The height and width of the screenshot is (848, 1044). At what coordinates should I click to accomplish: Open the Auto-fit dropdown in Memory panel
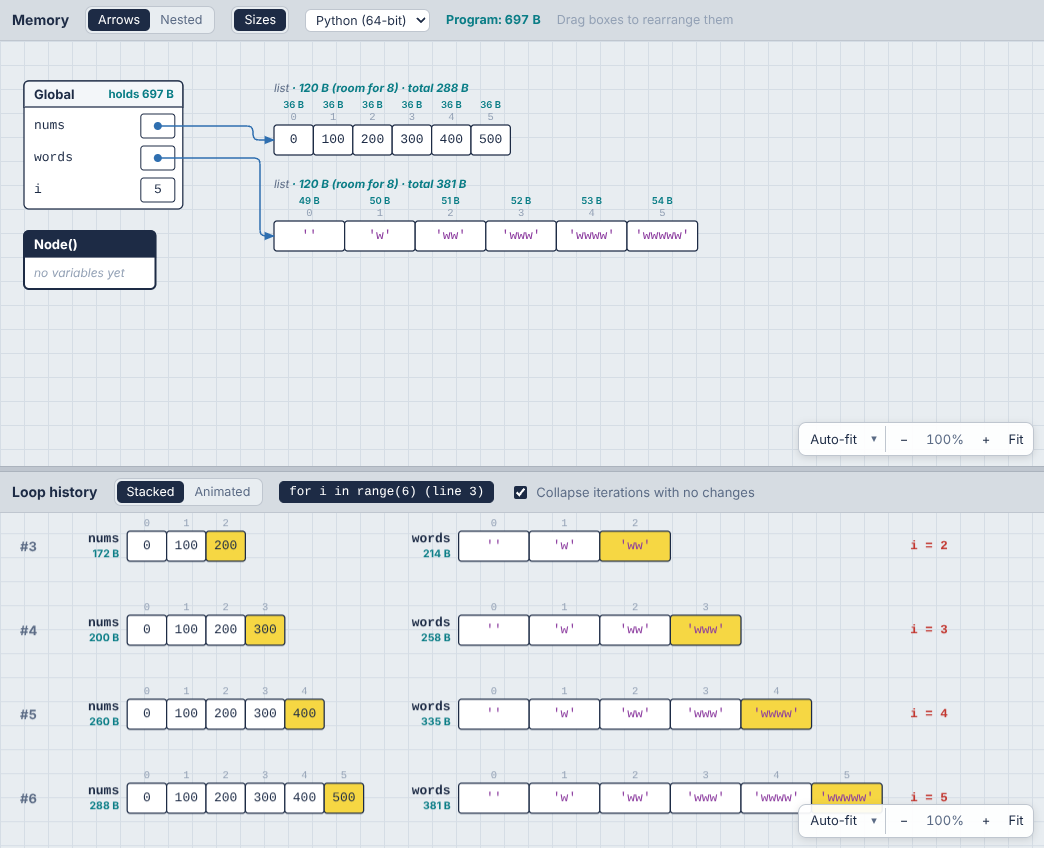[842, 439]
